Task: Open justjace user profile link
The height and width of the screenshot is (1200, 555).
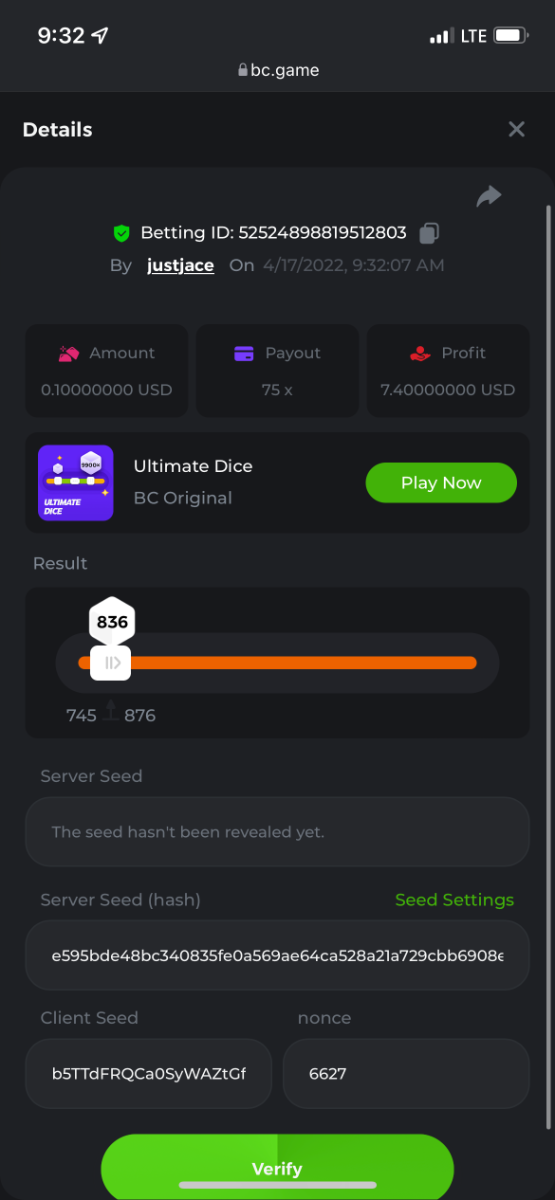Action: pos(180,265)
